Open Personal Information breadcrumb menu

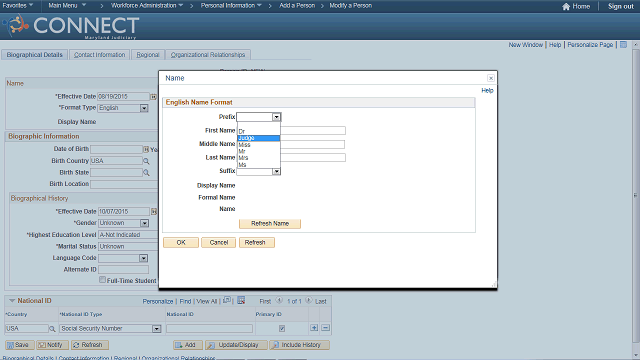(231, 6)
